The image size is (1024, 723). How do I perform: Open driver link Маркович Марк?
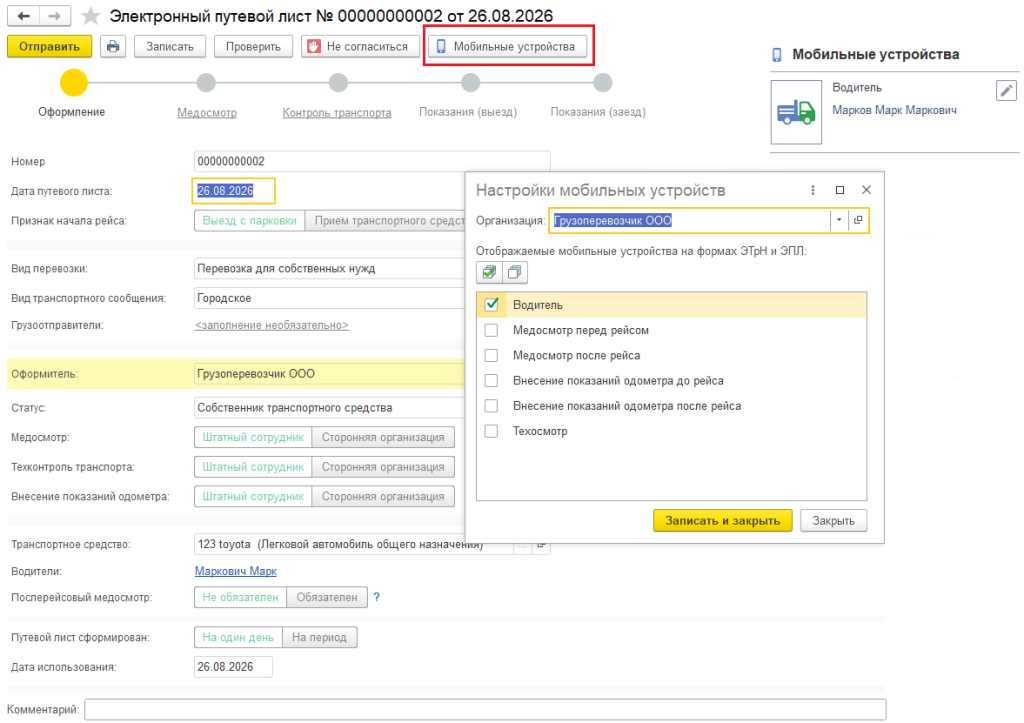tap(236, 571)
